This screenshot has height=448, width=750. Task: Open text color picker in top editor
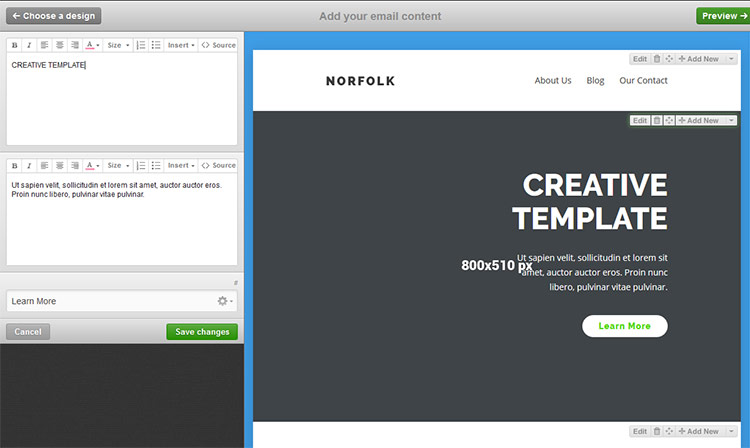tap(92, 45)
